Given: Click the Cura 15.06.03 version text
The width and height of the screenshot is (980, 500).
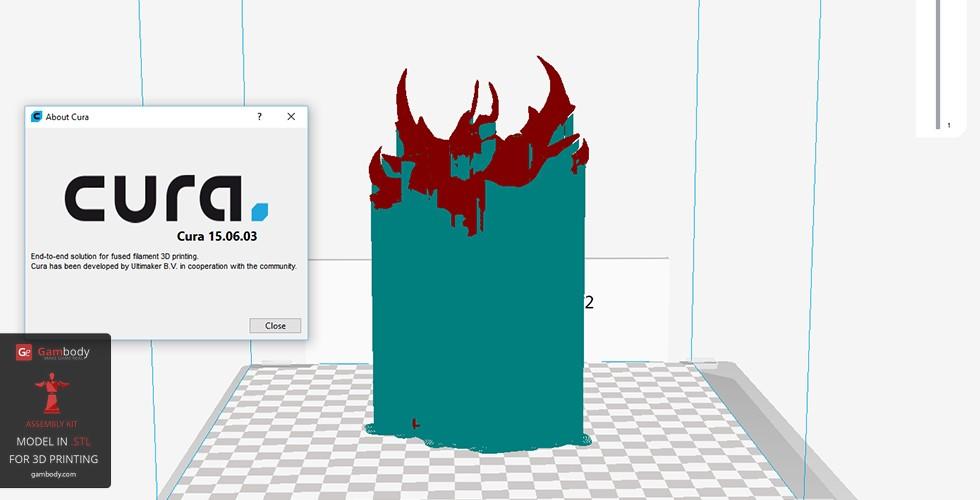Looking at the screenshot, I should tap(225, 237).
